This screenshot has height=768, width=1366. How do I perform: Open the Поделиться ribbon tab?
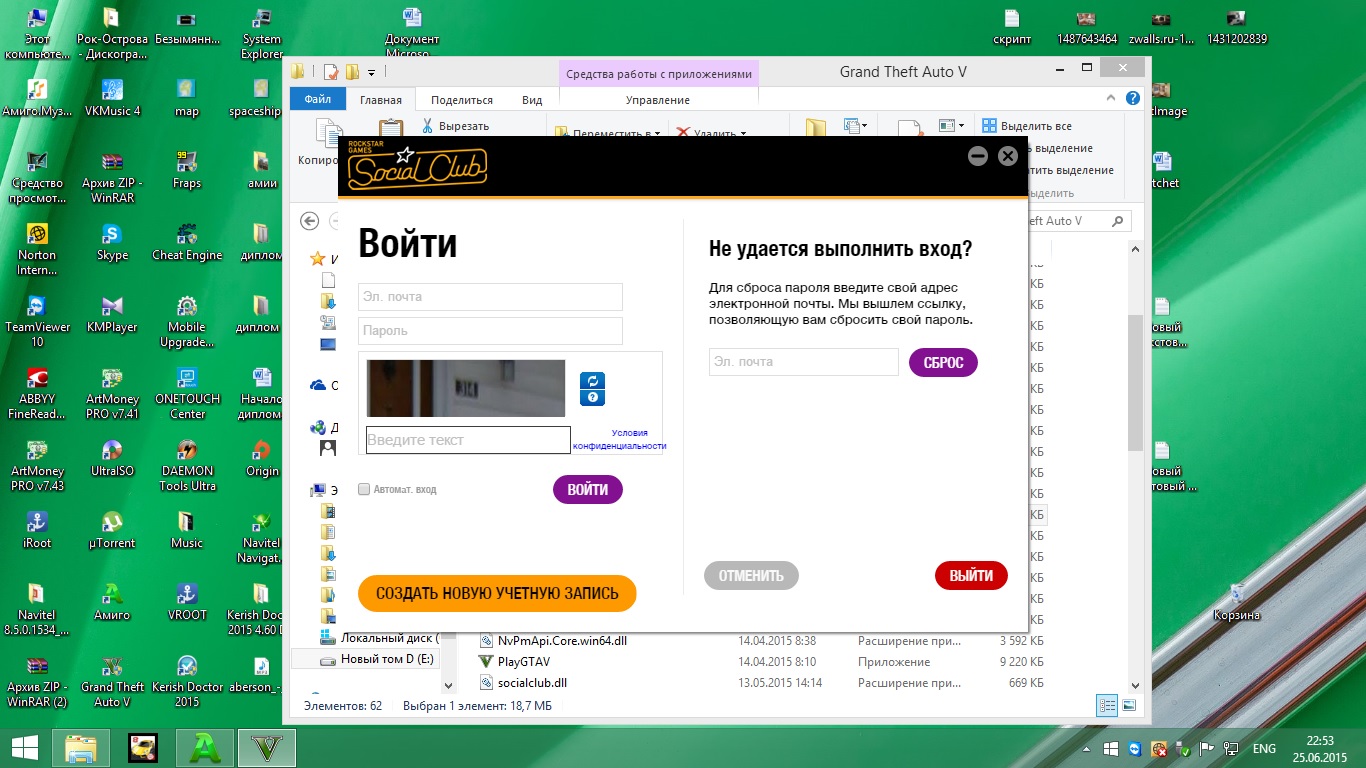pyautogui.click(x=462, y=100)
